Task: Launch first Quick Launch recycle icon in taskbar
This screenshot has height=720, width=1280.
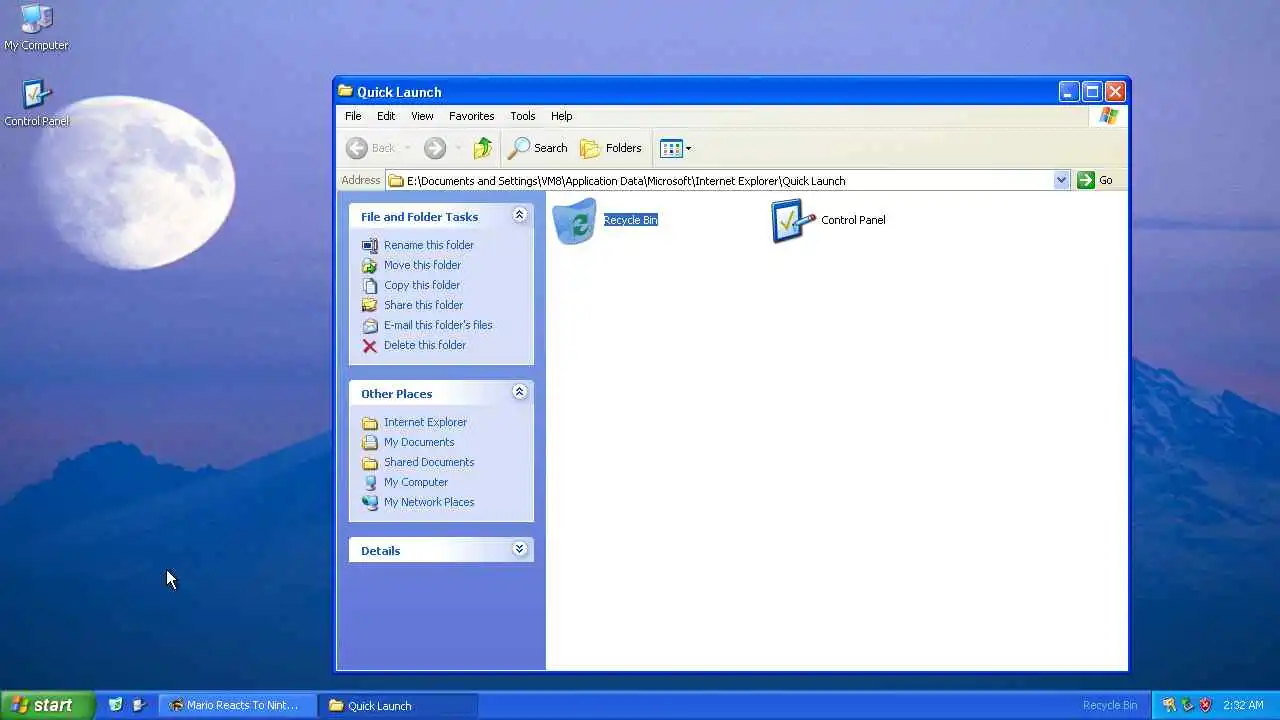Action: (116, 705)
